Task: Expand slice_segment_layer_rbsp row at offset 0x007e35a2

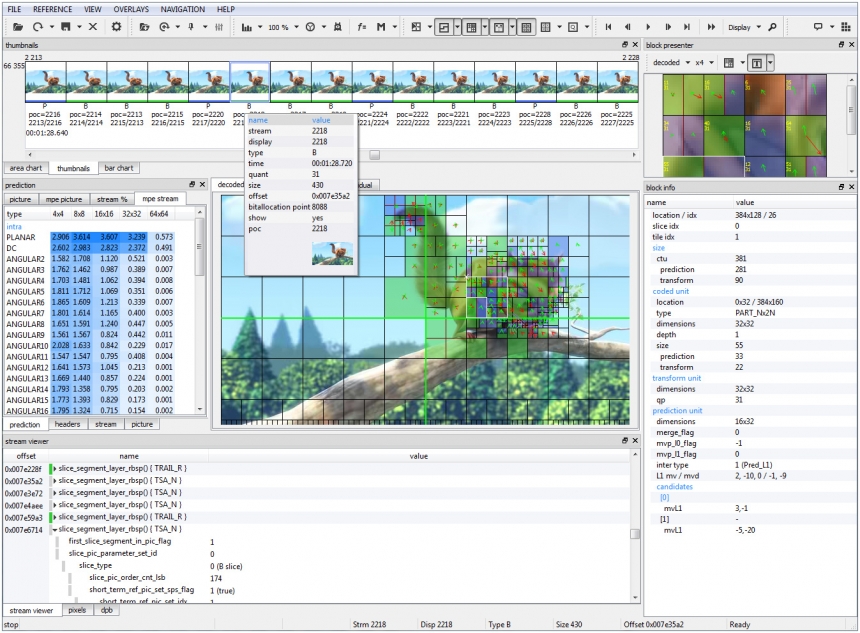Action: [55, 481]
